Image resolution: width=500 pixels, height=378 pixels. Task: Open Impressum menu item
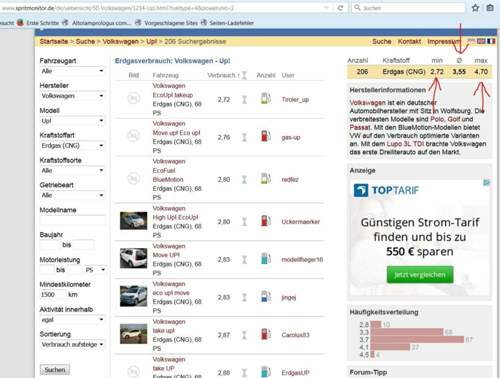point(443,41)
